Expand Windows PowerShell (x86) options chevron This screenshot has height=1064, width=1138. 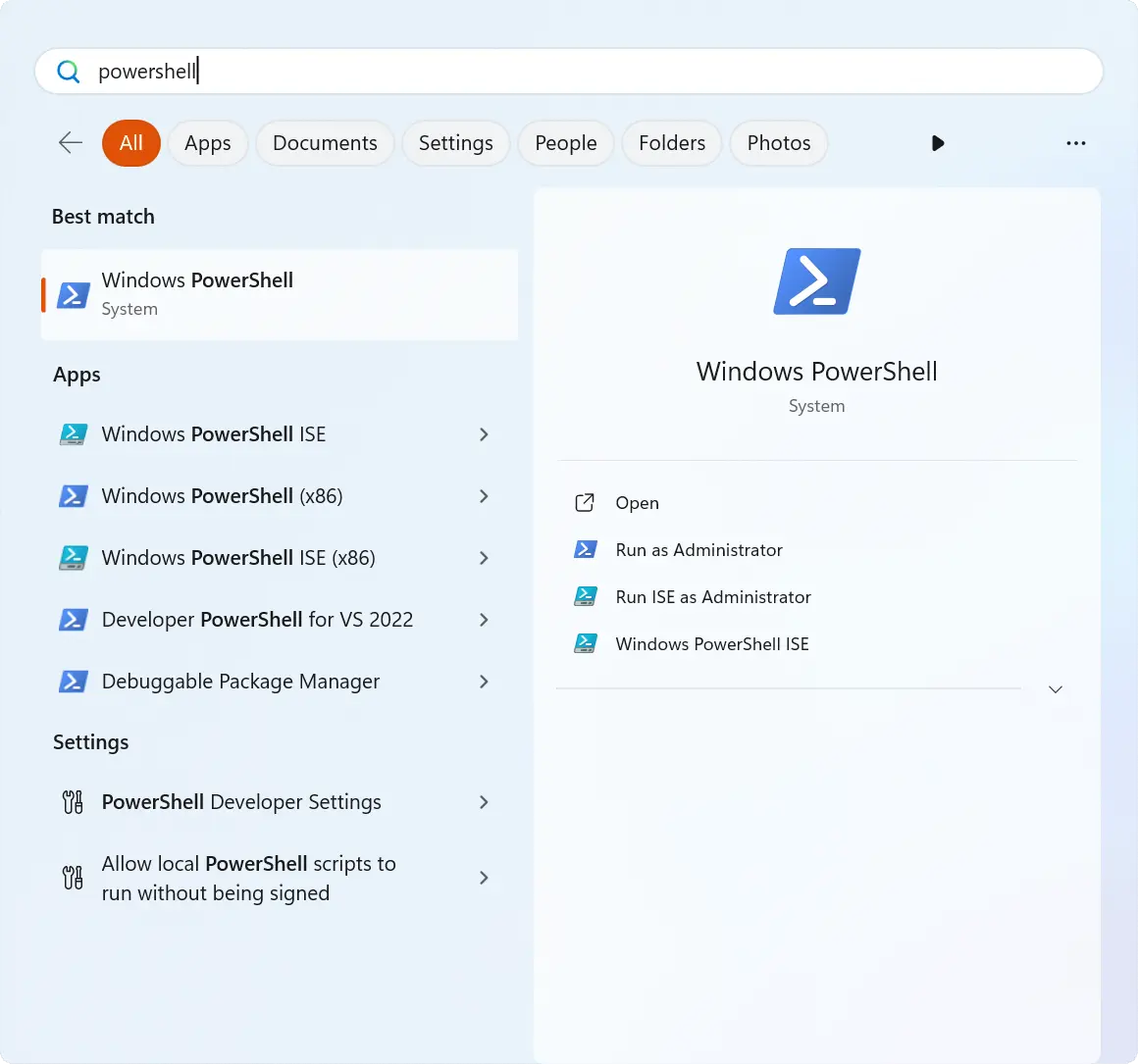pos(484,496)
